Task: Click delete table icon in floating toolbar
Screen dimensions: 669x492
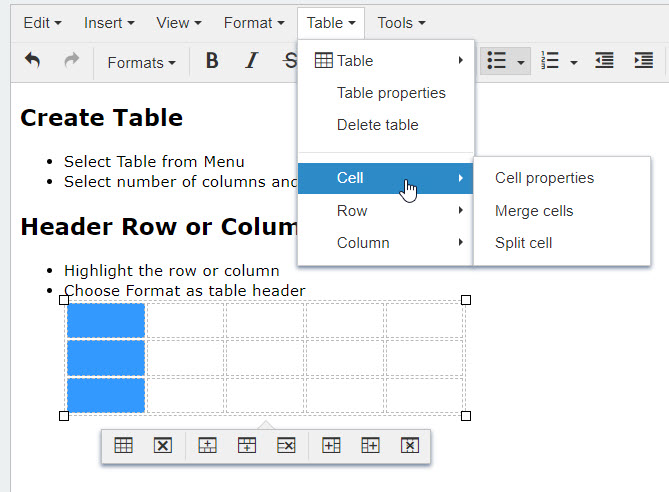Action: tap(163, 446)
